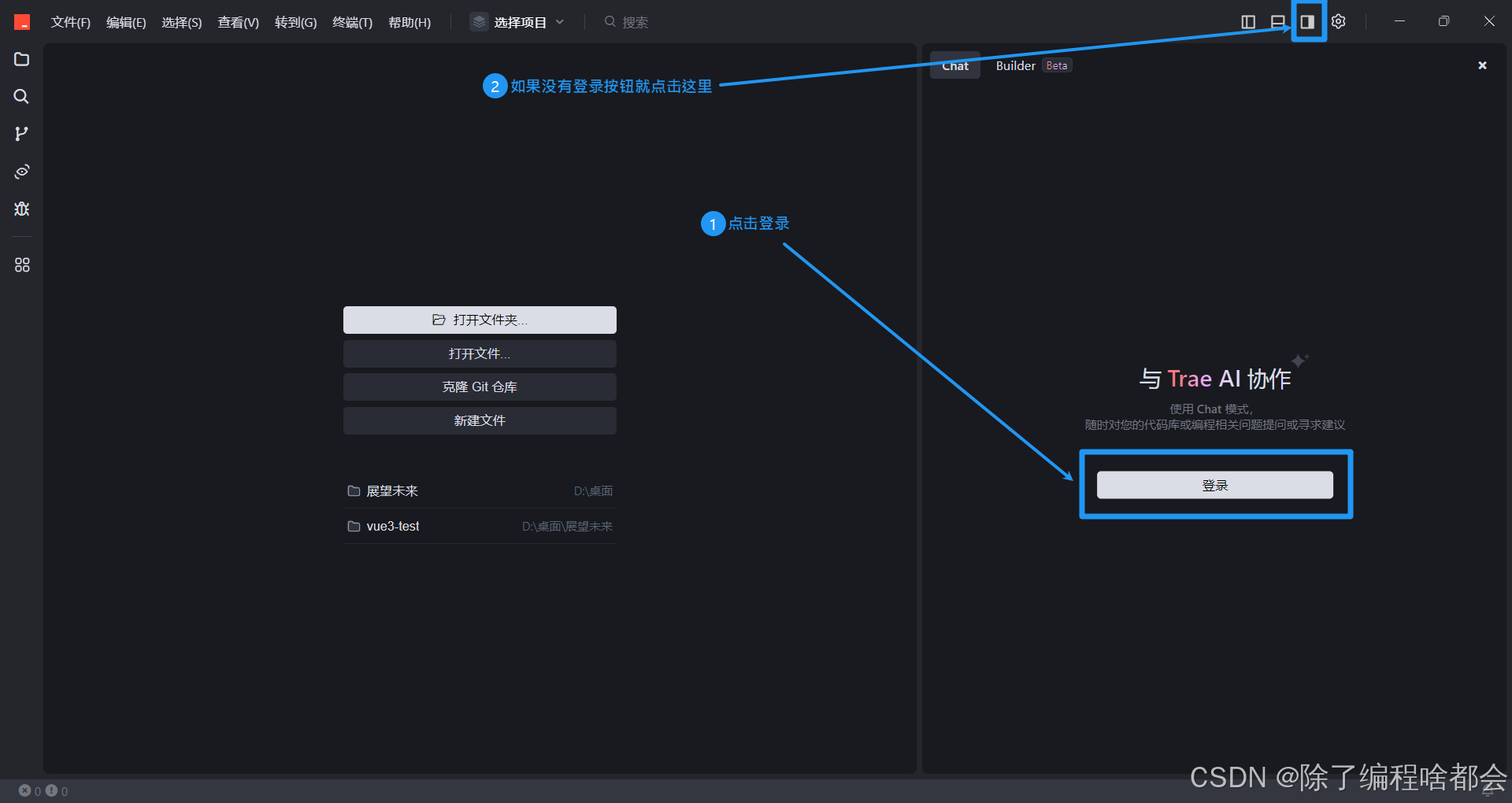Image resolution: width=1512 pixels, height=803 pixels.
Task: Expand the 选择项目 project dropdown
Action: pos(518,22)
